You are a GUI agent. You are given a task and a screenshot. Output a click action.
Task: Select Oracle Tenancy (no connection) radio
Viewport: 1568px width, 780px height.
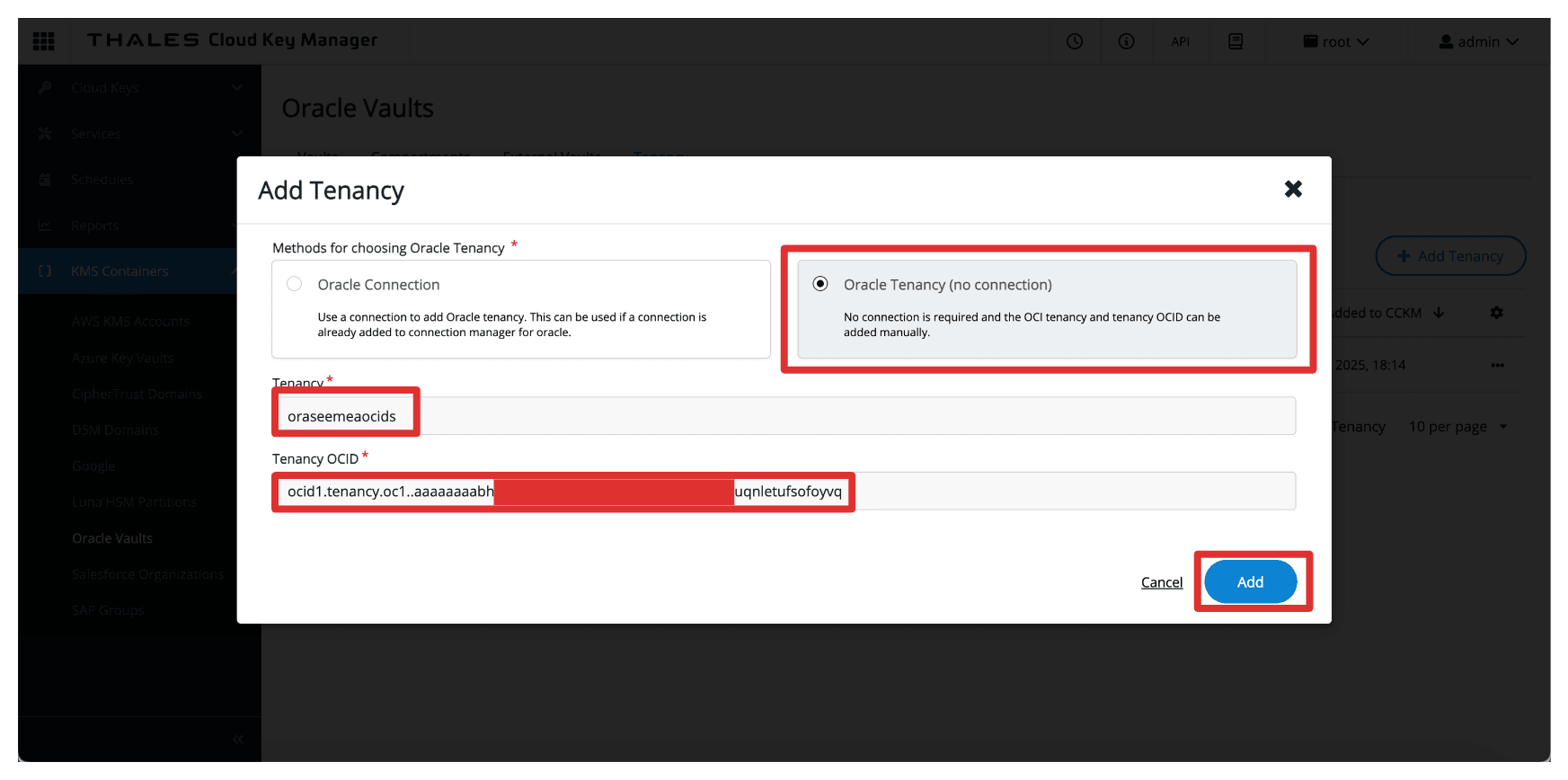[x=820, y=284]
